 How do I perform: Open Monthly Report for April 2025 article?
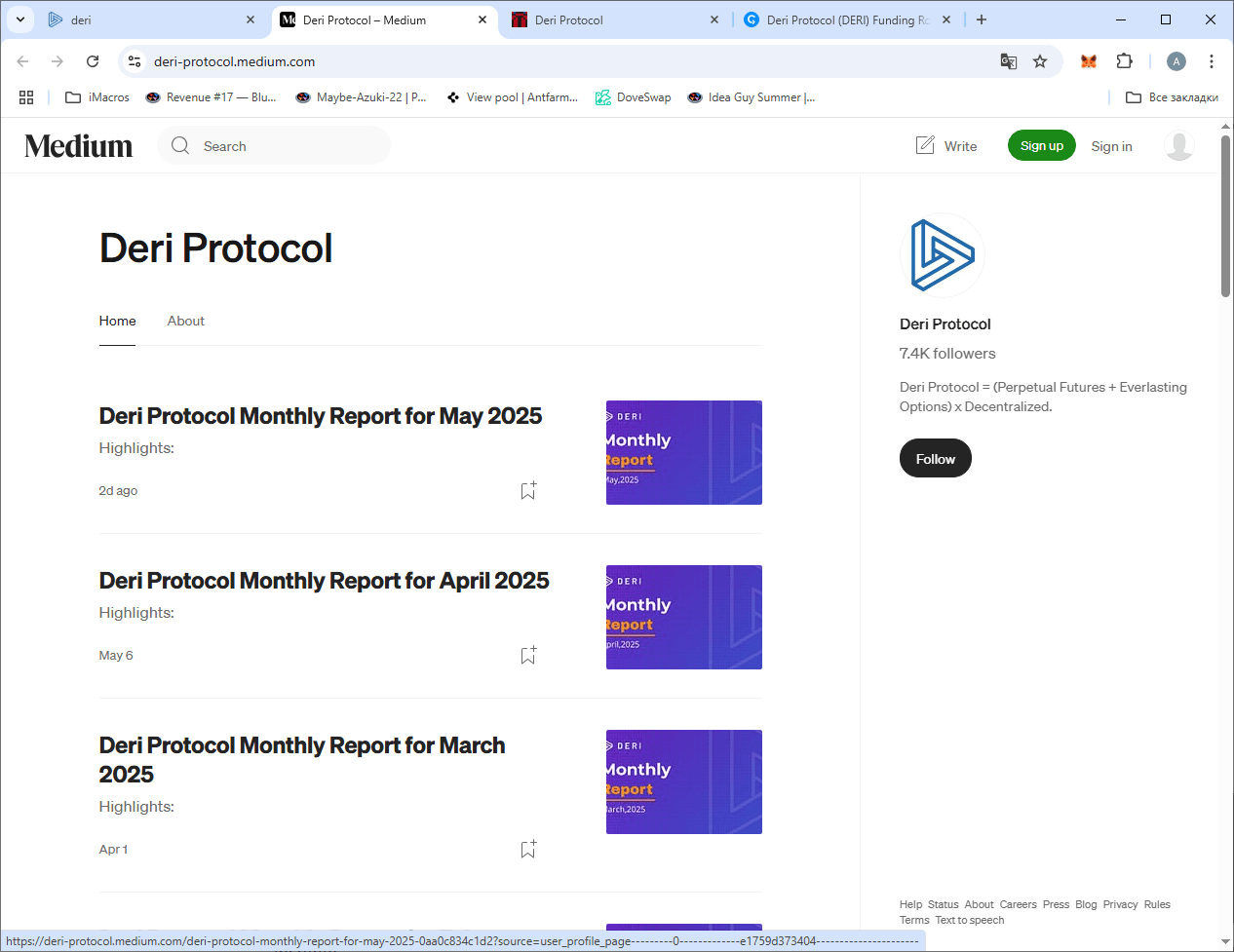(x=324, y=581)
